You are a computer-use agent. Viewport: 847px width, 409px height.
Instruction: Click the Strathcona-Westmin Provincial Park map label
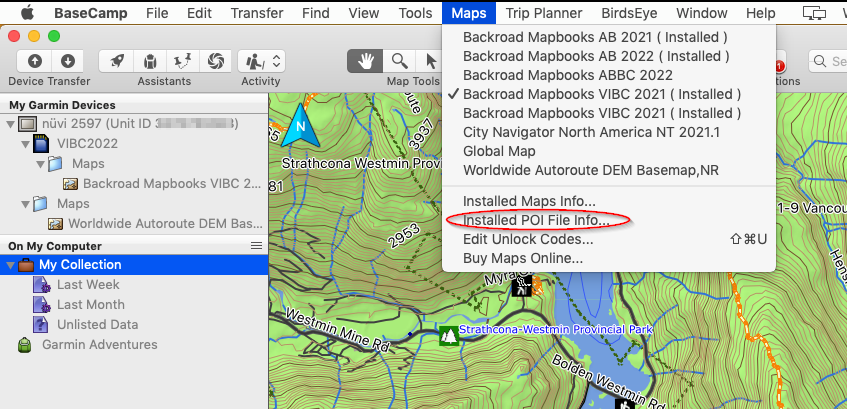click(x=556, y=330)
